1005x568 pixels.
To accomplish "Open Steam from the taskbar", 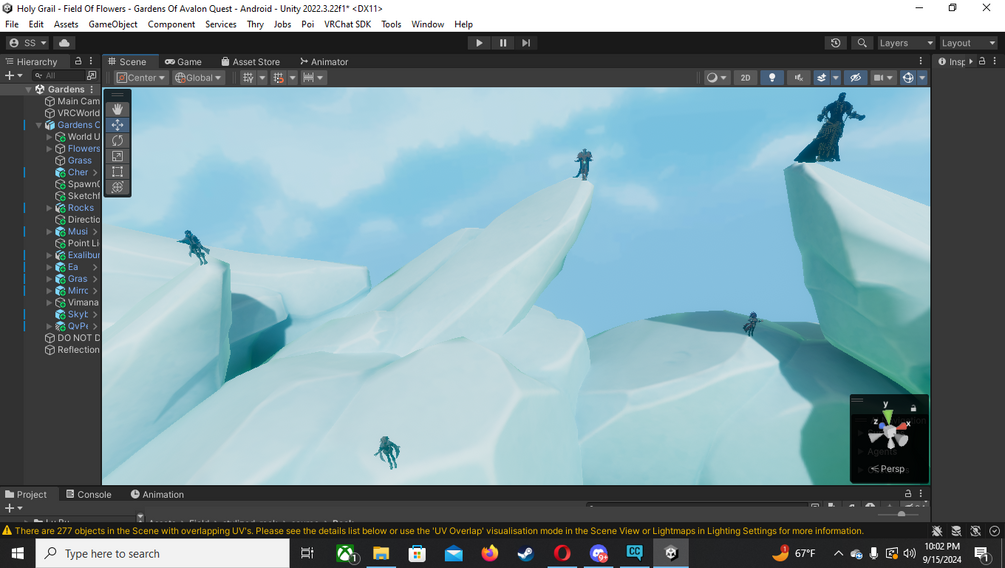I will tap(526, 553).
